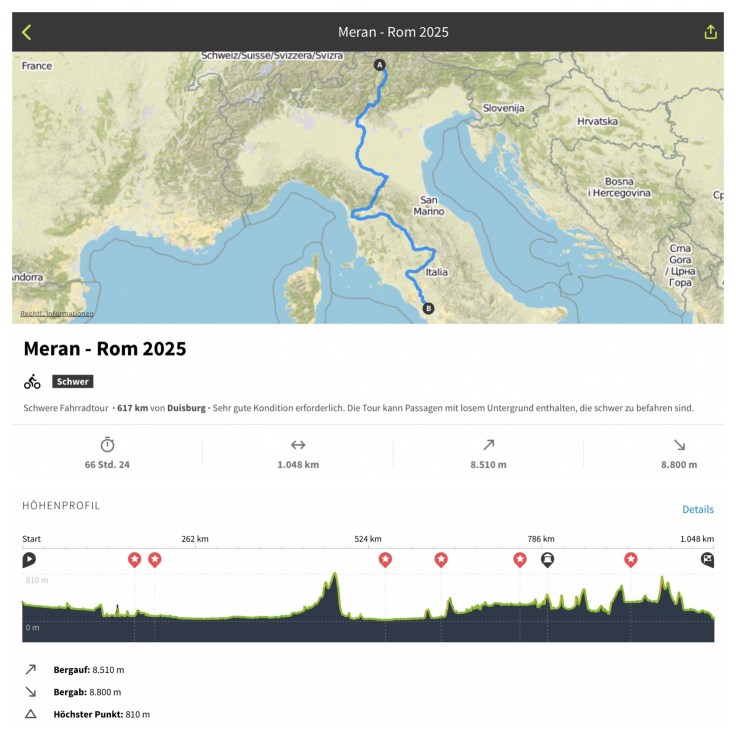Tap the start play marker on elevation profile
This screenshot has width=736, height=736.
click(29, 560)
